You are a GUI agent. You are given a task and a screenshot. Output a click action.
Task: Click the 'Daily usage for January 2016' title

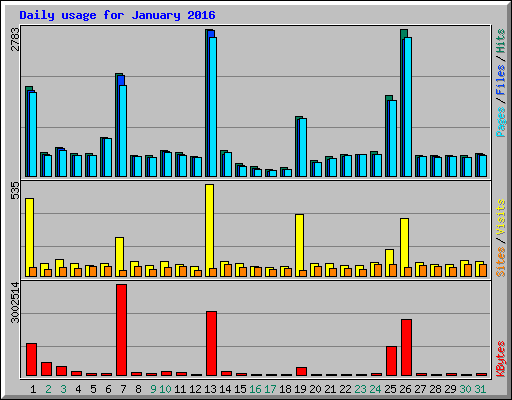[x=117, y=16]
